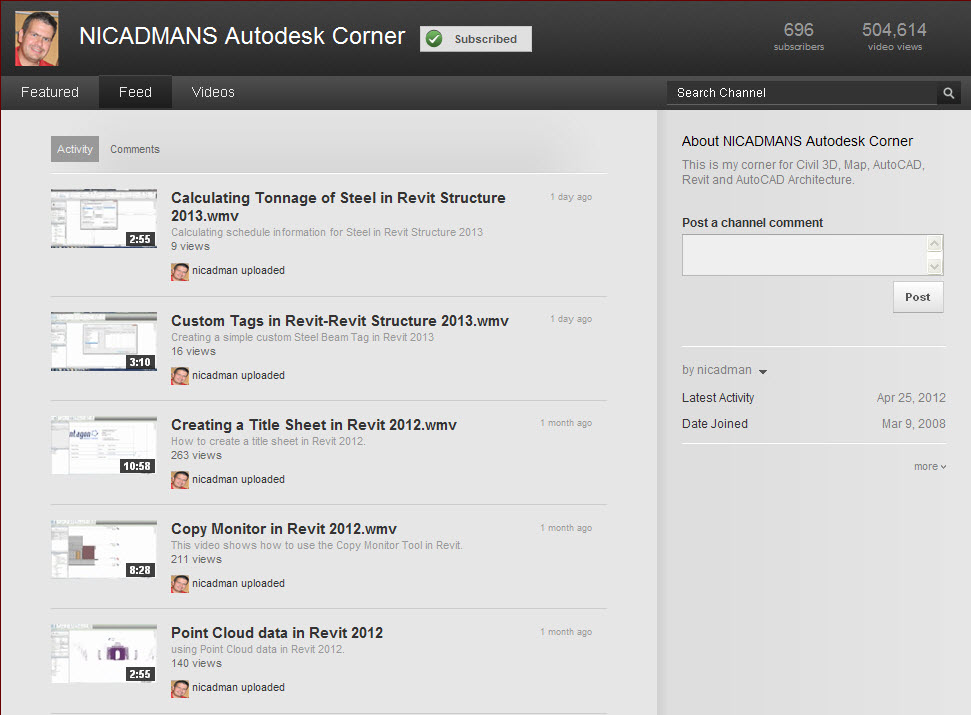The image size is (971, 715).
Task: Click nicadman avatar under Point Cloud video
Action: point(180,688)
